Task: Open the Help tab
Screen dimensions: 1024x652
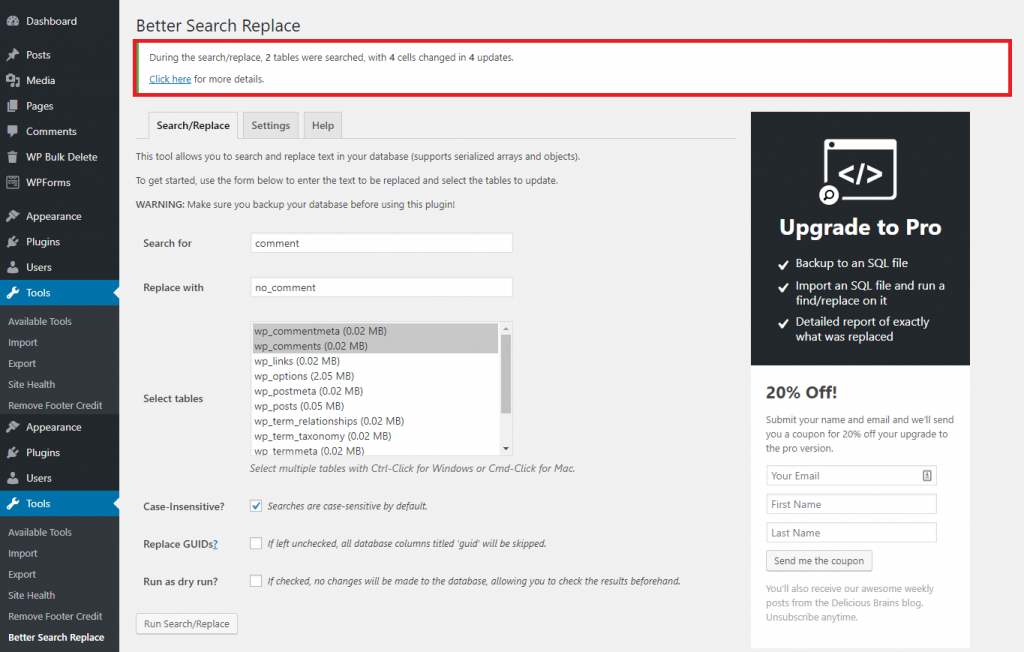Action: 323,125
